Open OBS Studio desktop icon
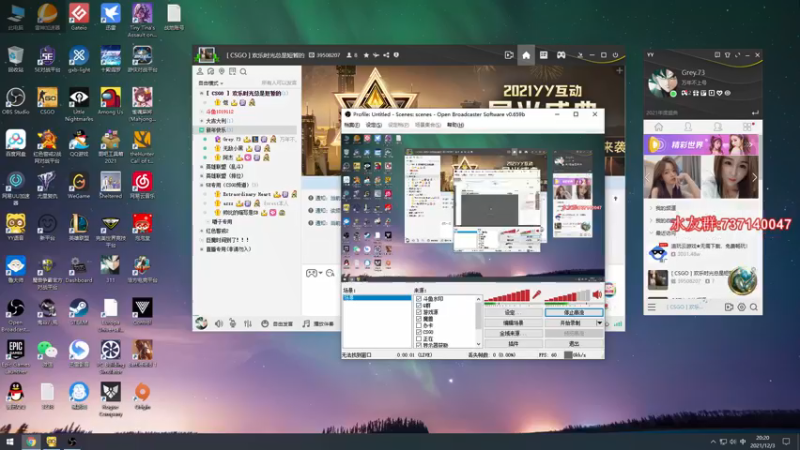 coord(15,101)
